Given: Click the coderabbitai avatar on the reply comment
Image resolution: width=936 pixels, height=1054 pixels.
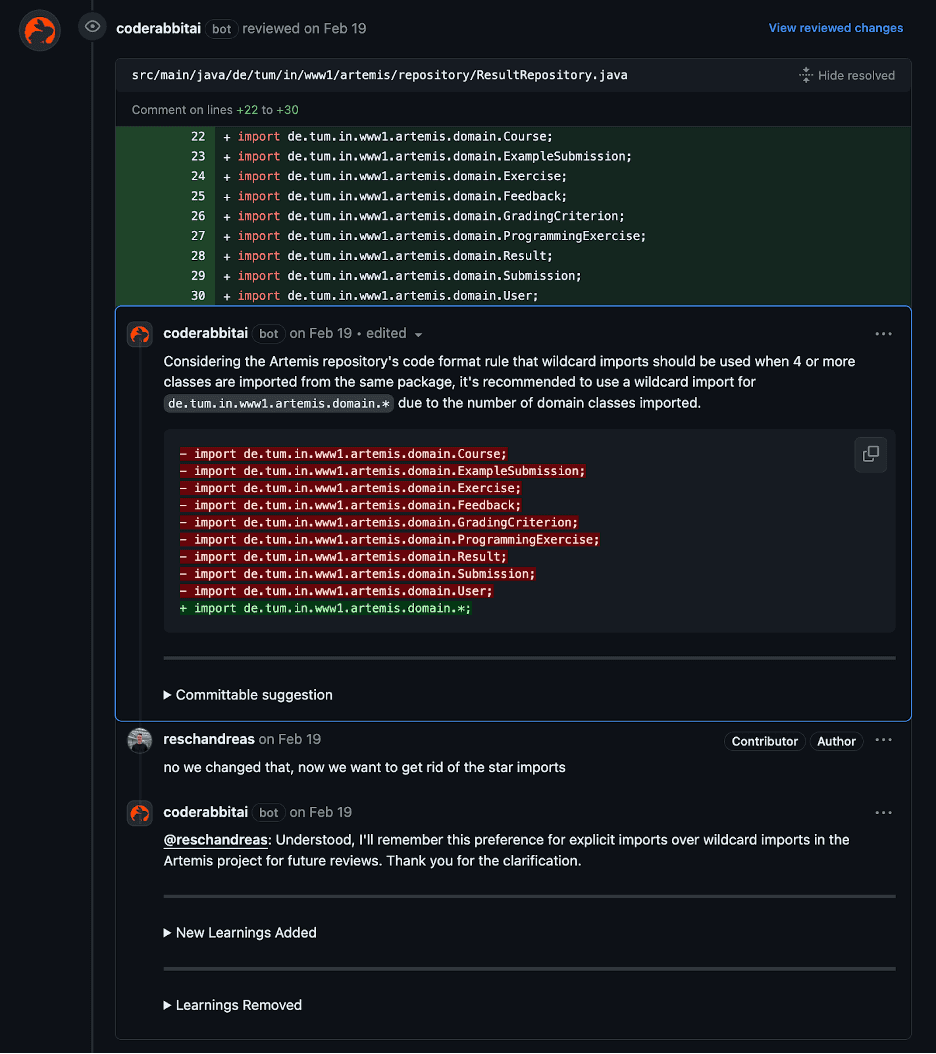Looking at the screenshot, I should click(139, 812).
